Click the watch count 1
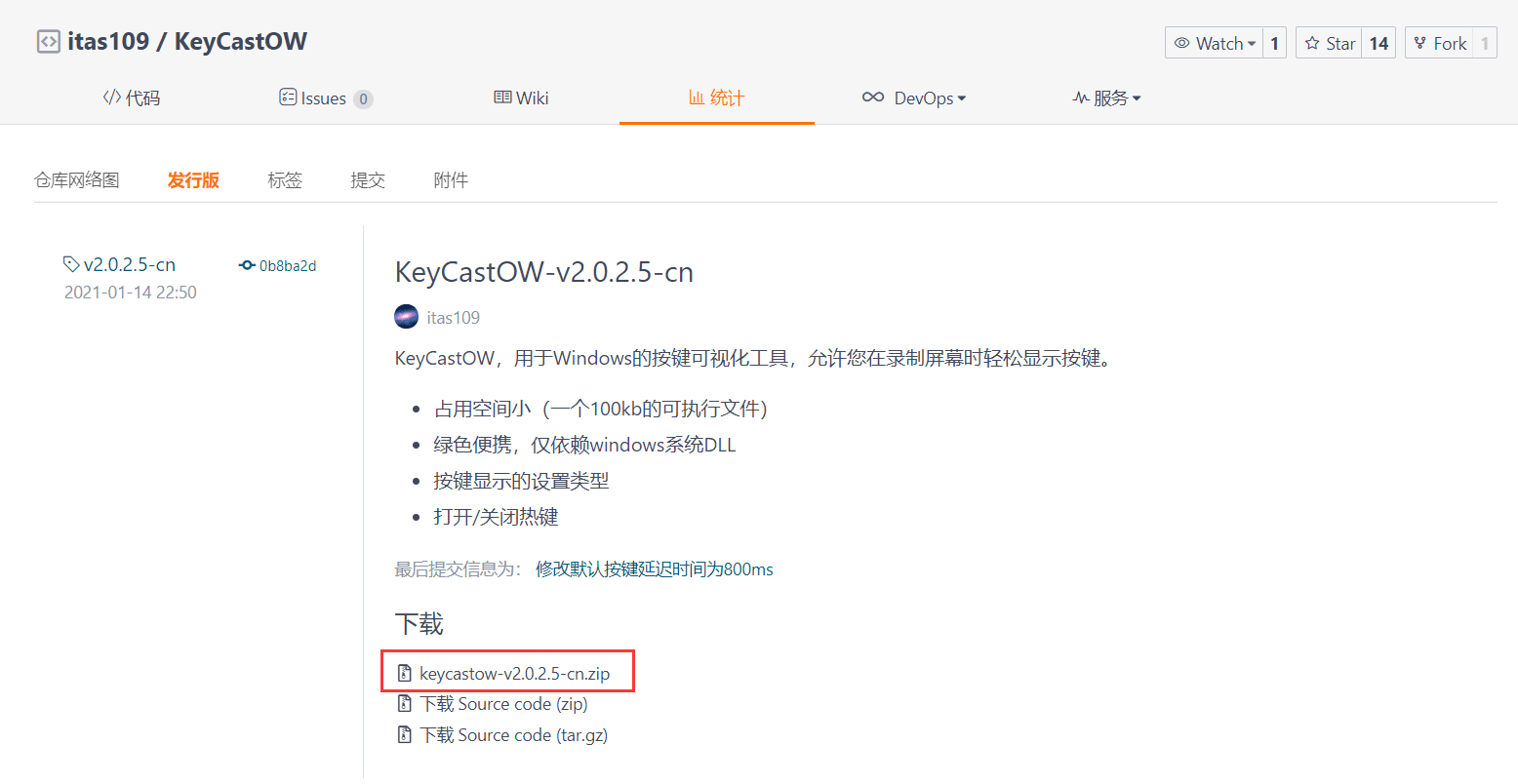This screenshot has width=1518, height=784. [1274, 43]
